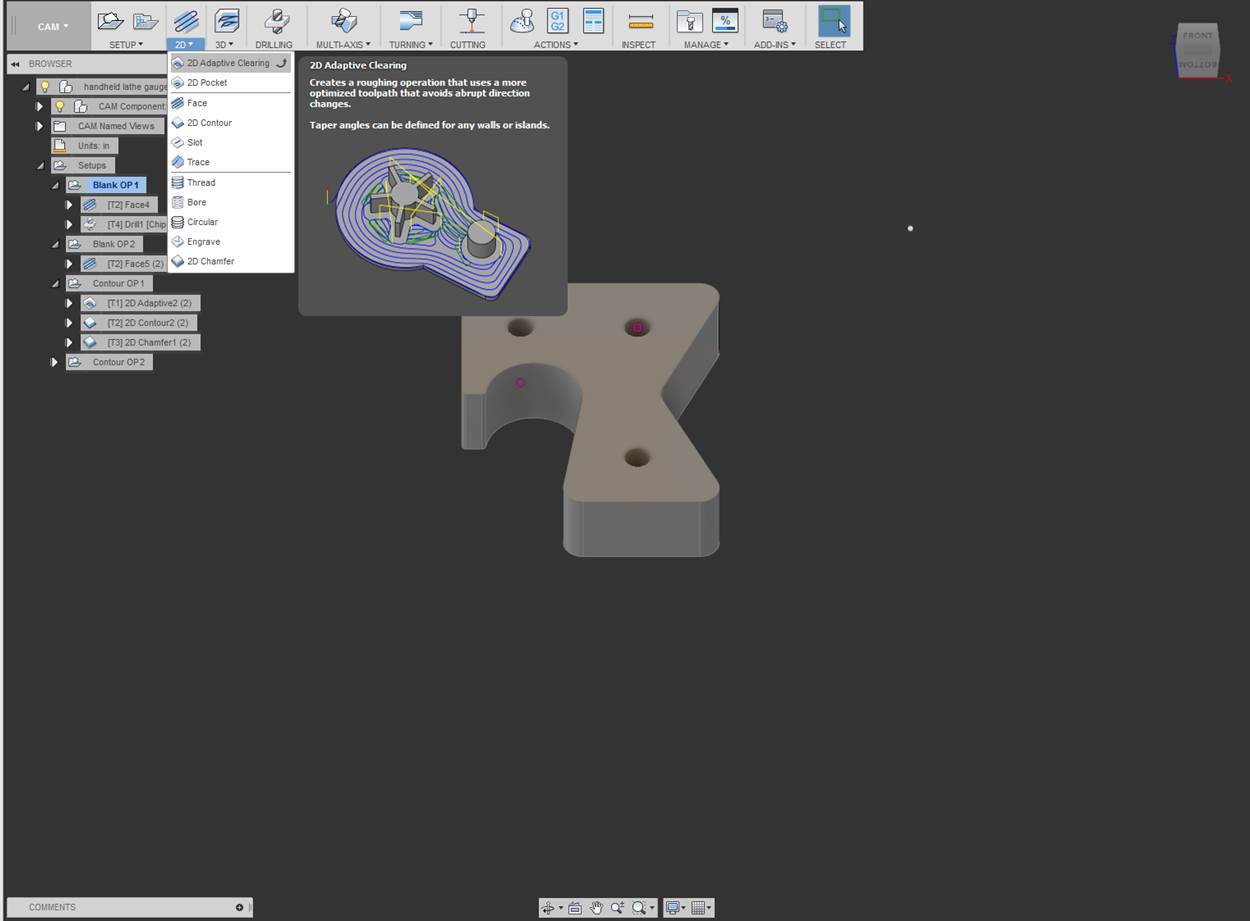Click the Orbit tool in navigation bar

547,908
